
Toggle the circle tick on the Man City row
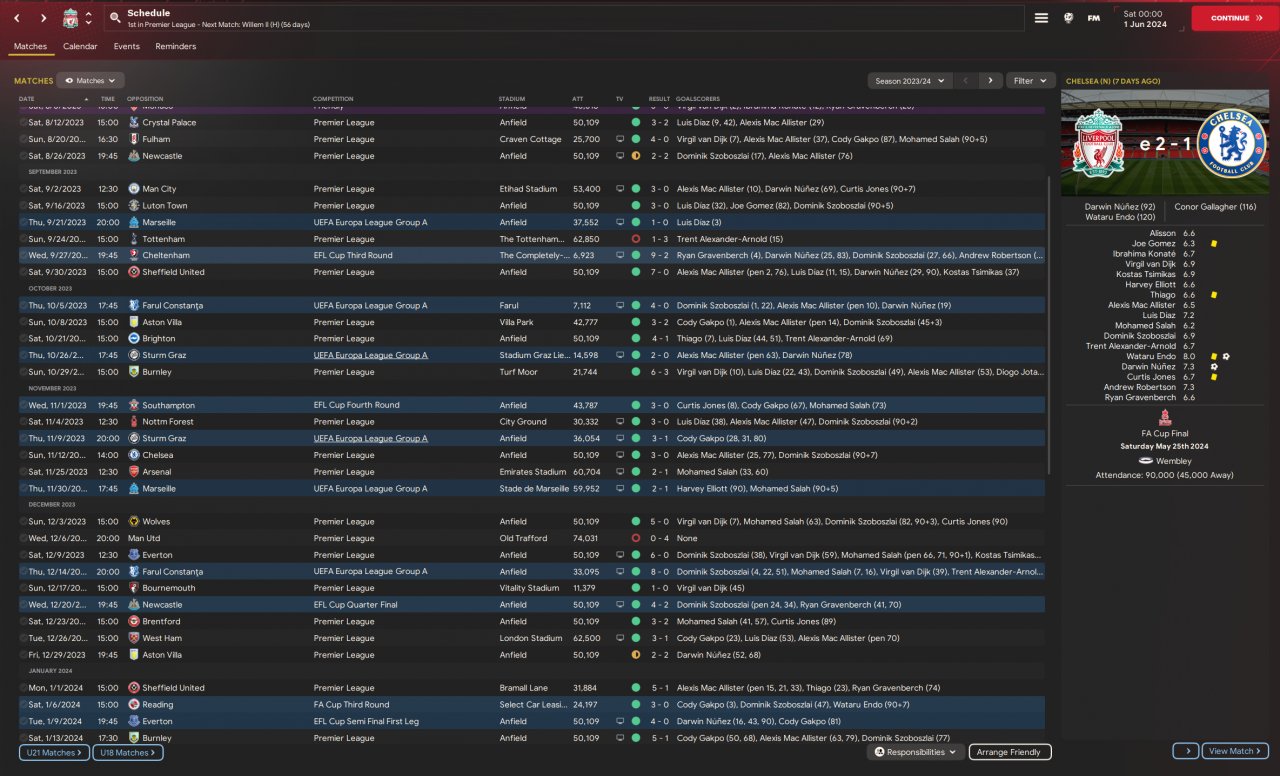23,189
